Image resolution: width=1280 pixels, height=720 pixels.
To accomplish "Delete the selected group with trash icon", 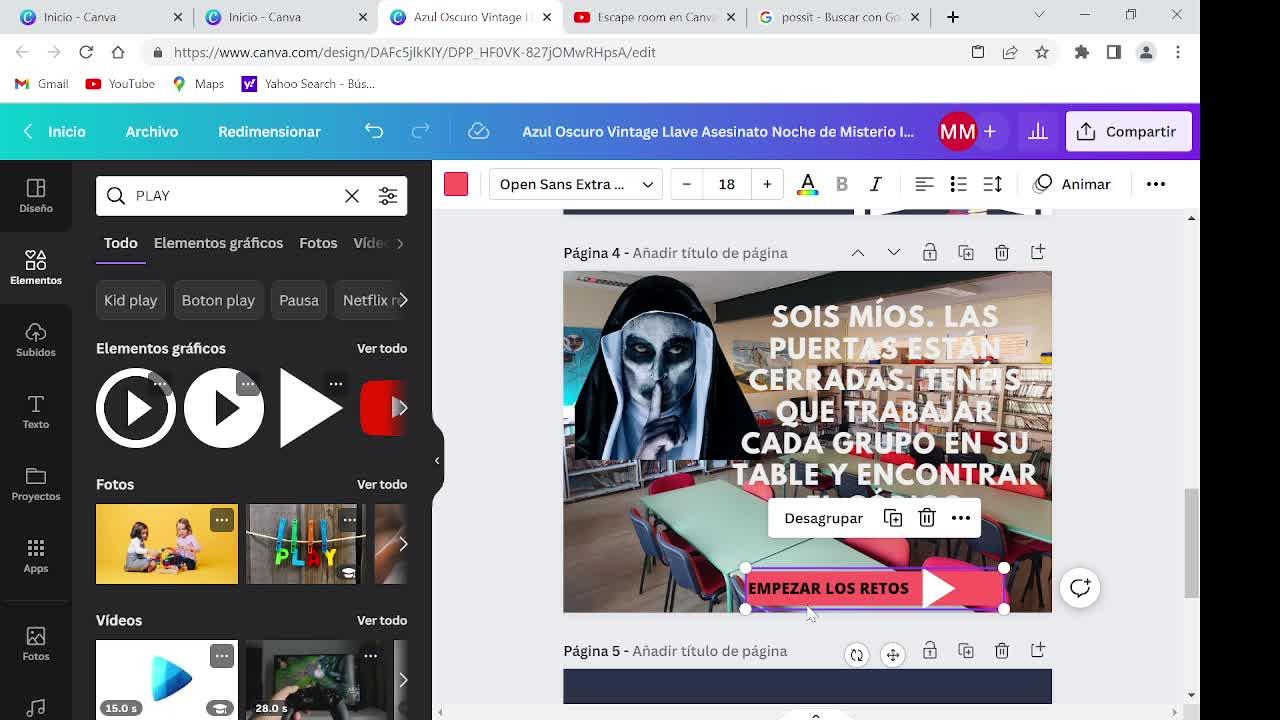I will pos(927,518).
